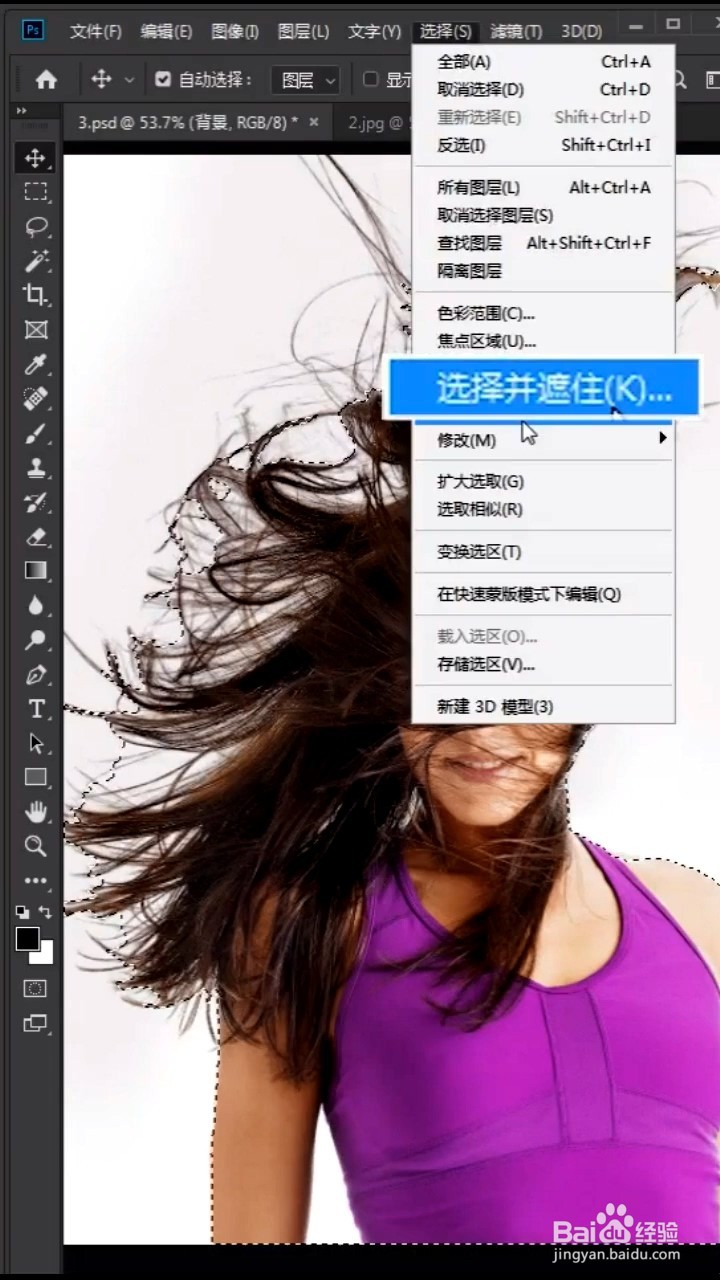This screenshot has width=720, height=1280.
Task: Select the History Brush tool
Action: pyautogui.click(x=36, y=502)
